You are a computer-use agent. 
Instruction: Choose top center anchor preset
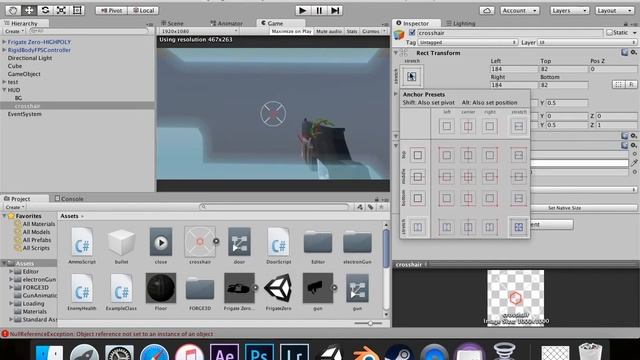[468, 155]
